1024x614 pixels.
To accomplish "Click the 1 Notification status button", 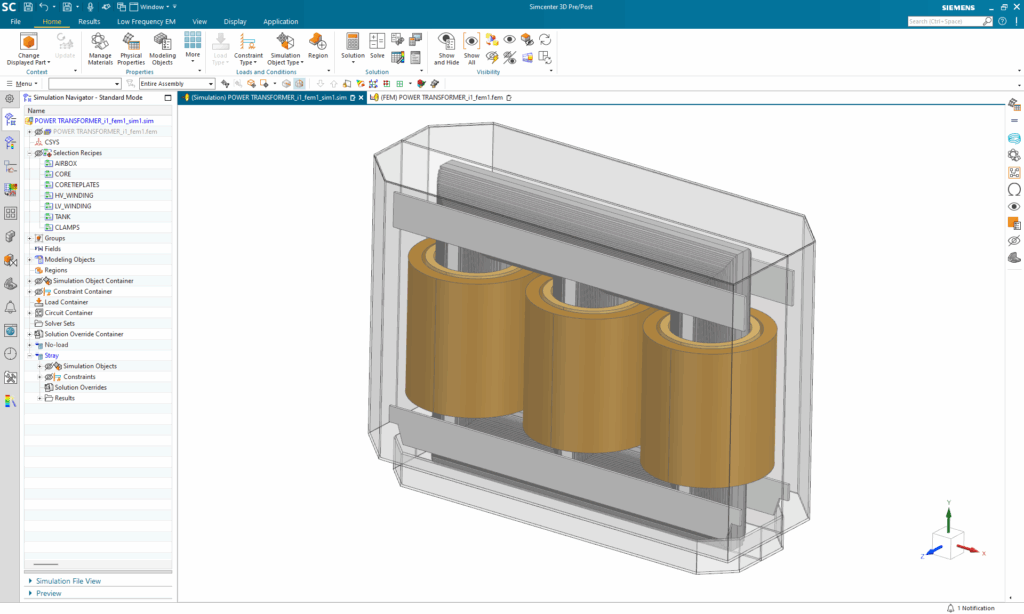I will 970,608.
